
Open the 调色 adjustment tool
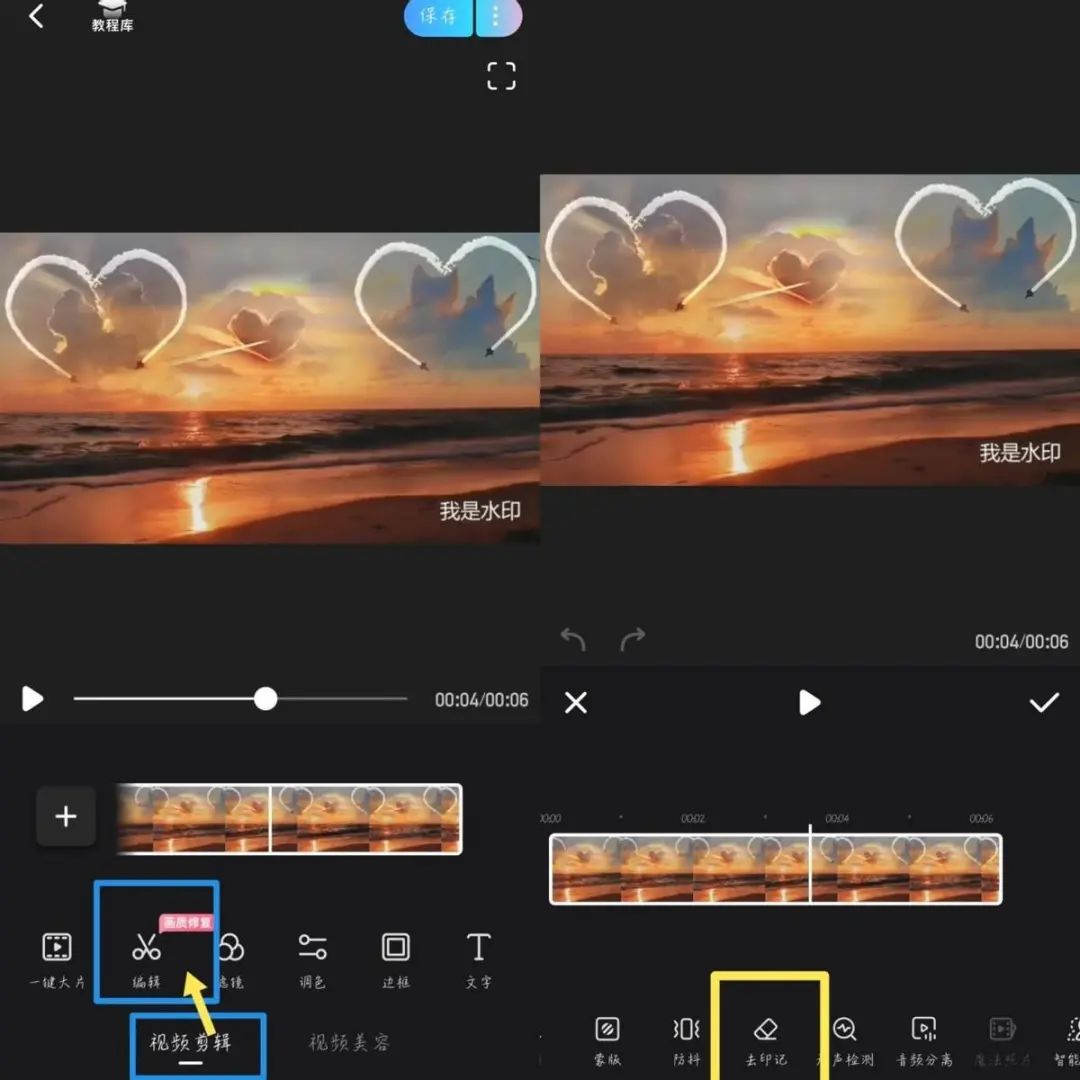[x=312, y=959]
